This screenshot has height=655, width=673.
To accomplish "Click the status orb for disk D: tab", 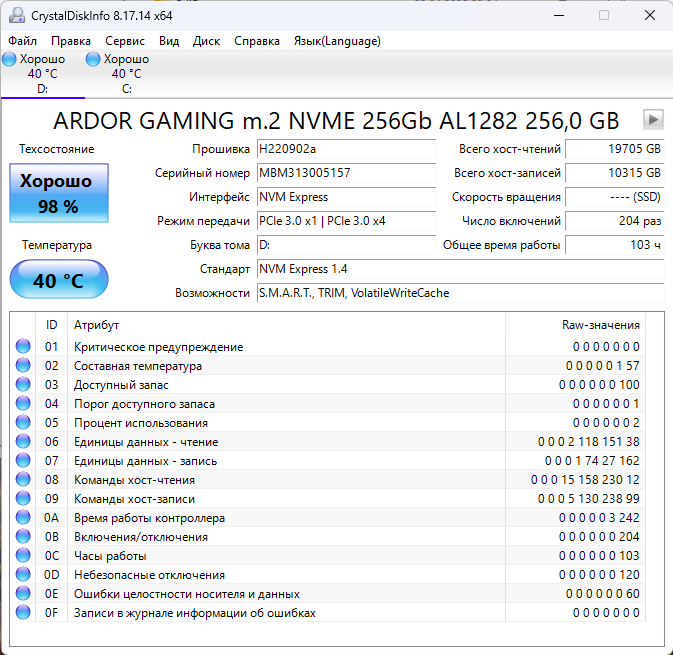I will click(x=10, y=59).
